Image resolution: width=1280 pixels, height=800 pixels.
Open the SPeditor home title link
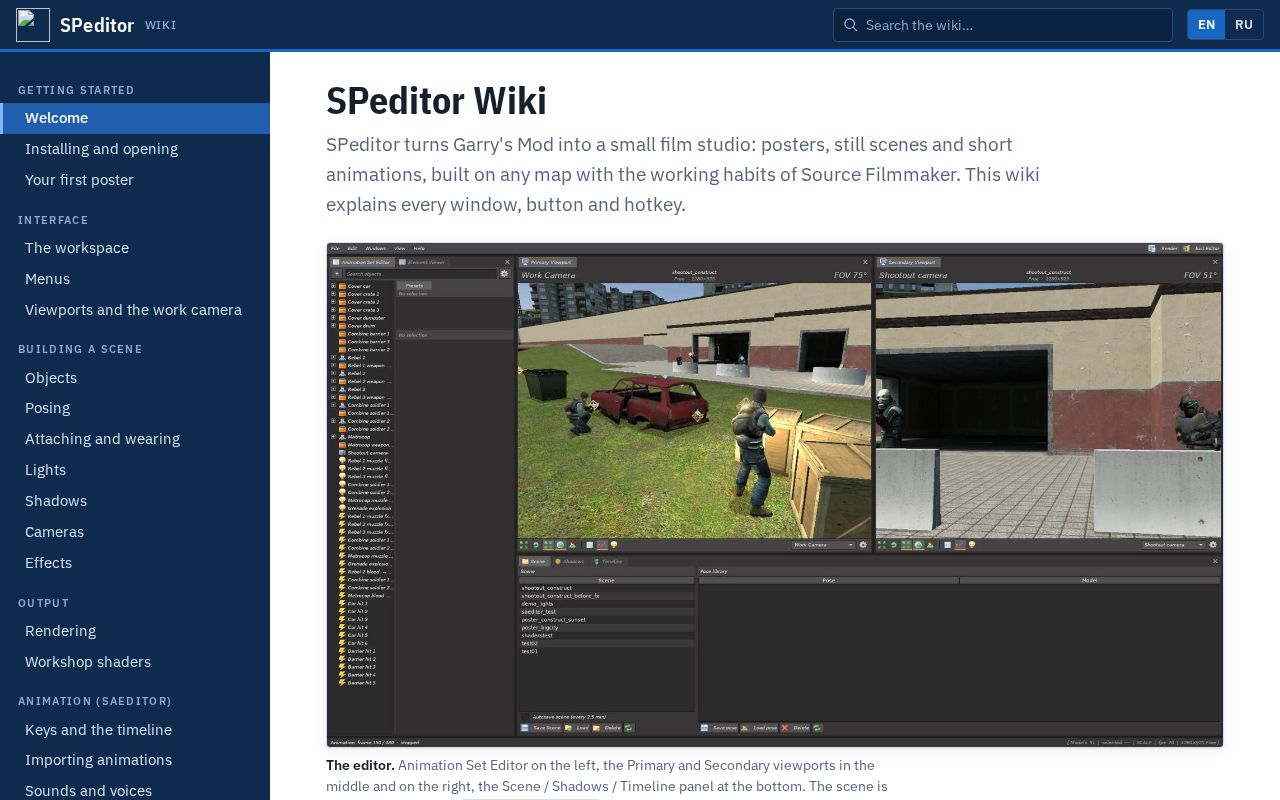pos(97,25)
